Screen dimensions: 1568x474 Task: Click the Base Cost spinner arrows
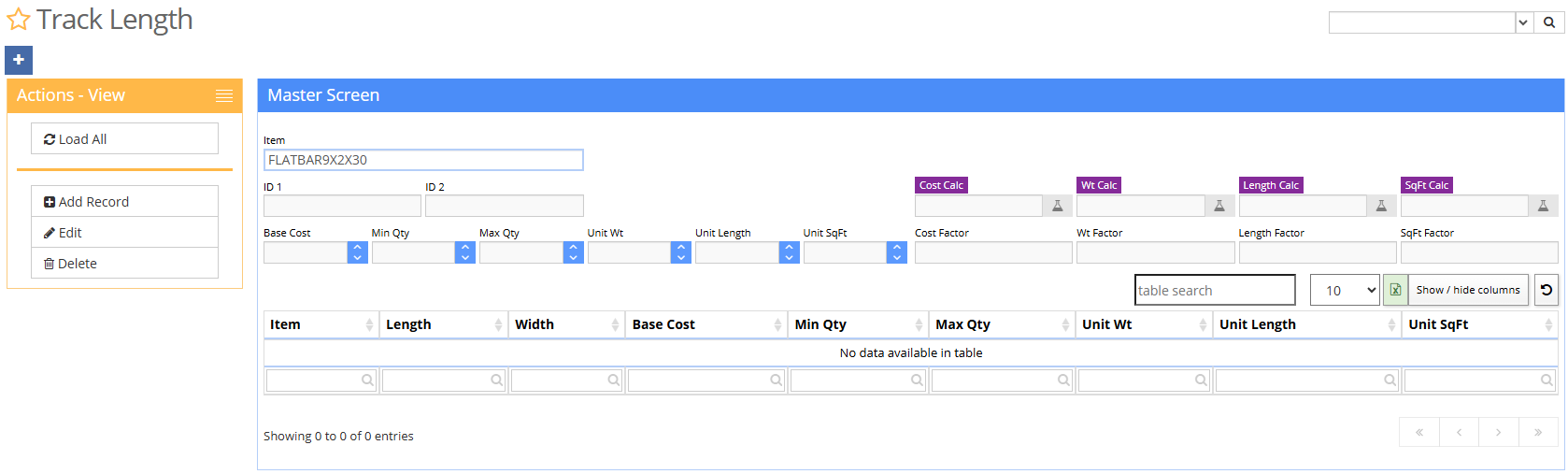[x=358, y=252]
